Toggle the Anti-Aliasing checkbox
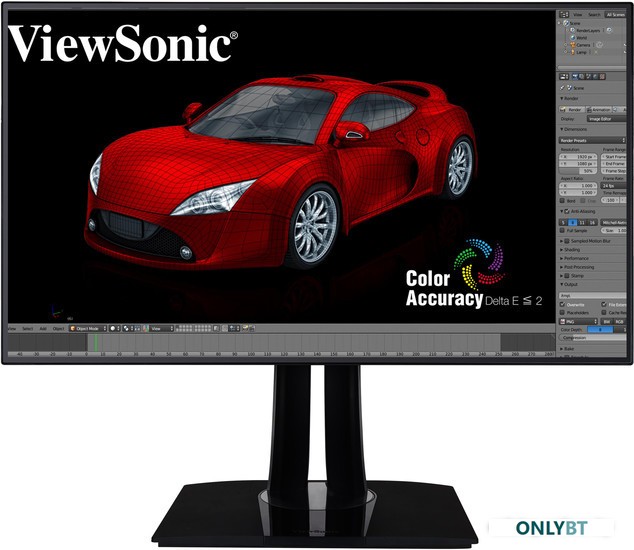634x550 pixels. [x=567, y=211]
